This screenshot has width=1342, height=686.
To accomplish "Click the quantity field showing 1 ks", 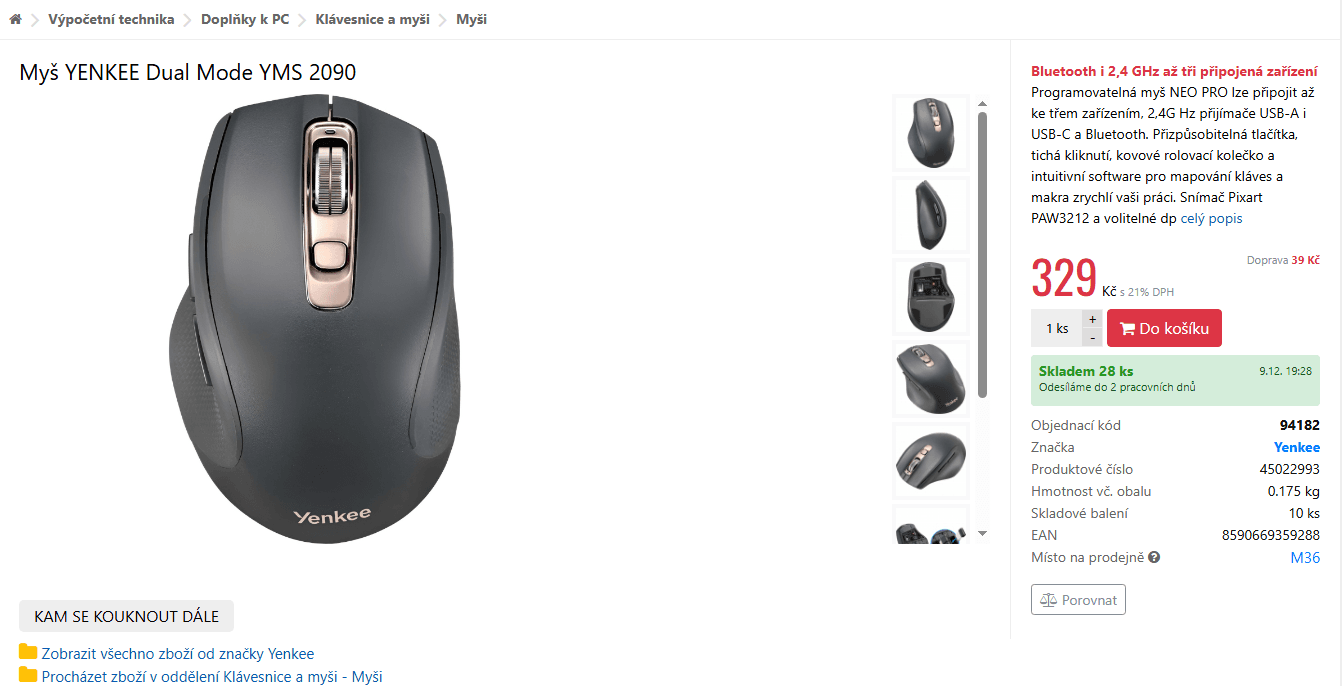I will [x=1056, y=328].
